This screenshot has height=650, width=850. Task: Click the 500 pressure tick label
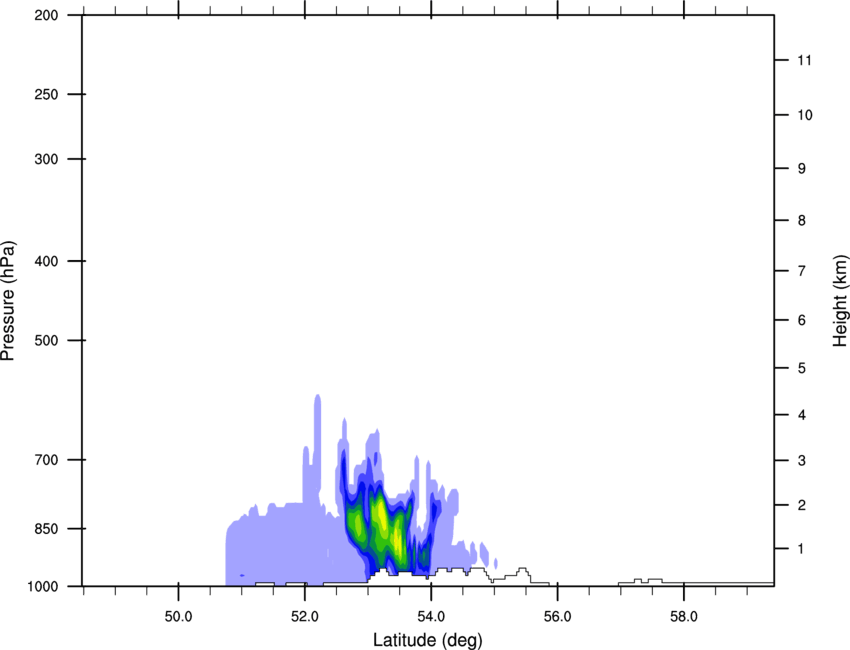point(46,340)
